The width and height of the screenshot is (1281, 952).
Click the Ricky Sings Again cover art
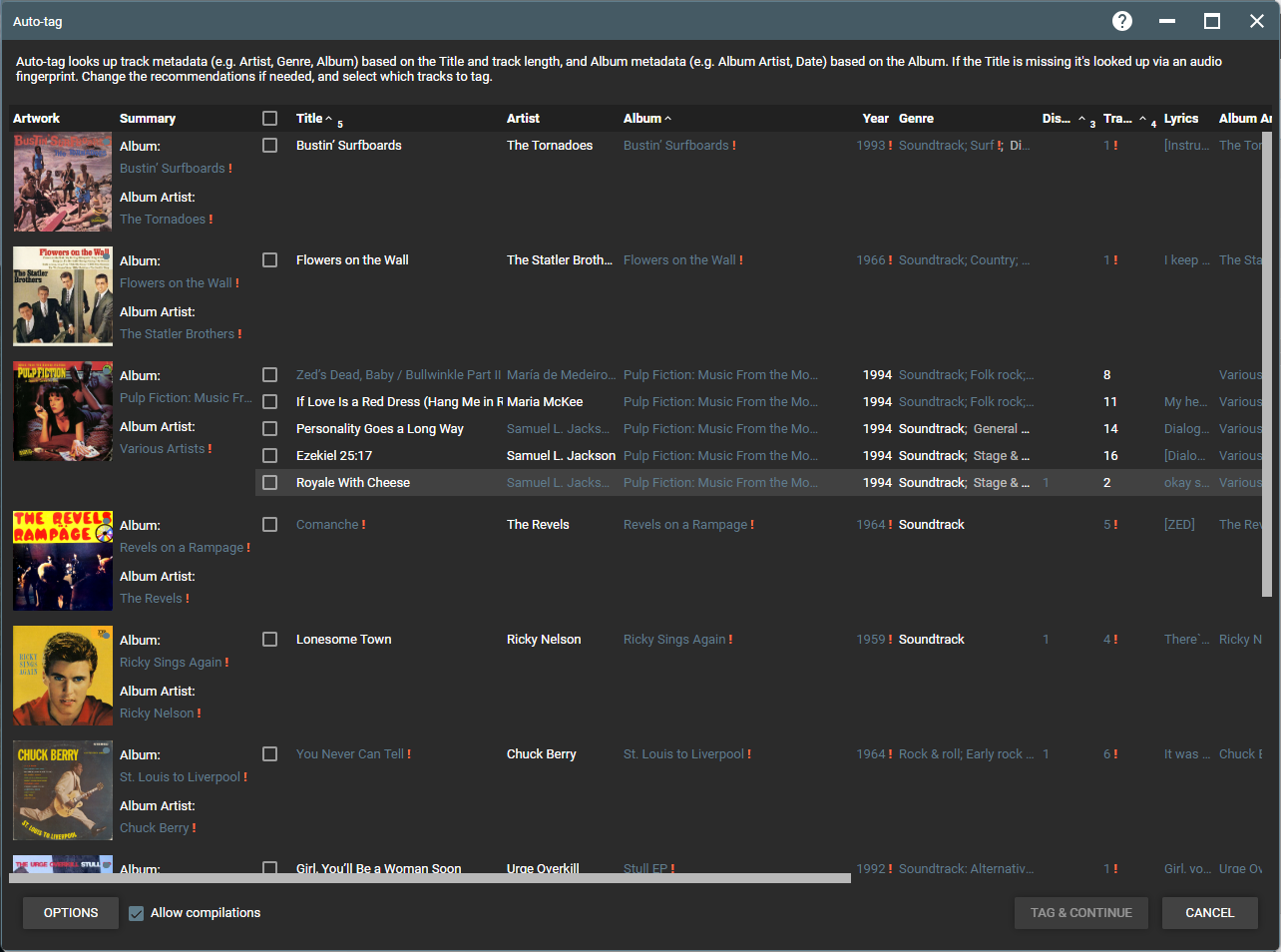[x=62, y=676]
